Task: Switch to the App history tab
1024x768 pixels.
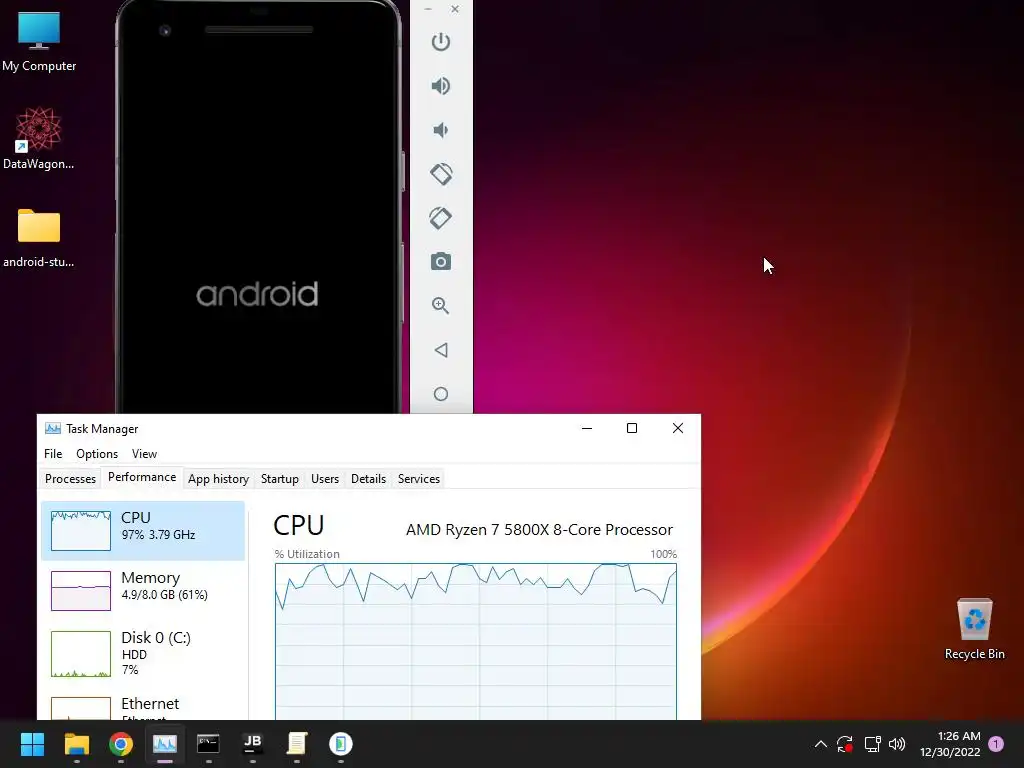Action: 218,479
